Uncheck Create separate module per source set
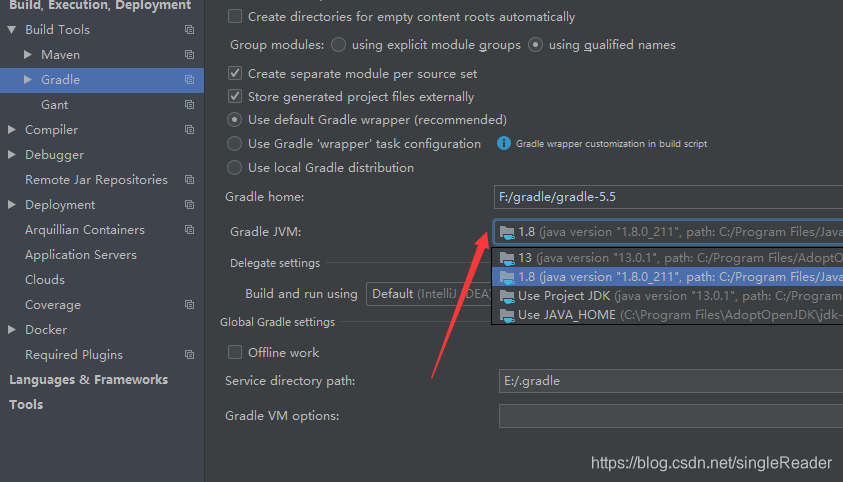843x482 pixels. pos(235,73)
